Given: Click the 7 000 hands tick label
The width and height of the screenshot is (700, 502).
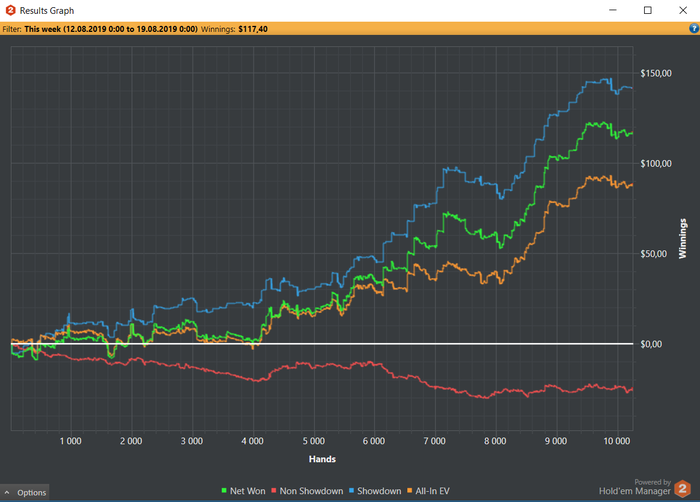Looking at the screenshot, I should [x=434, y=441].
